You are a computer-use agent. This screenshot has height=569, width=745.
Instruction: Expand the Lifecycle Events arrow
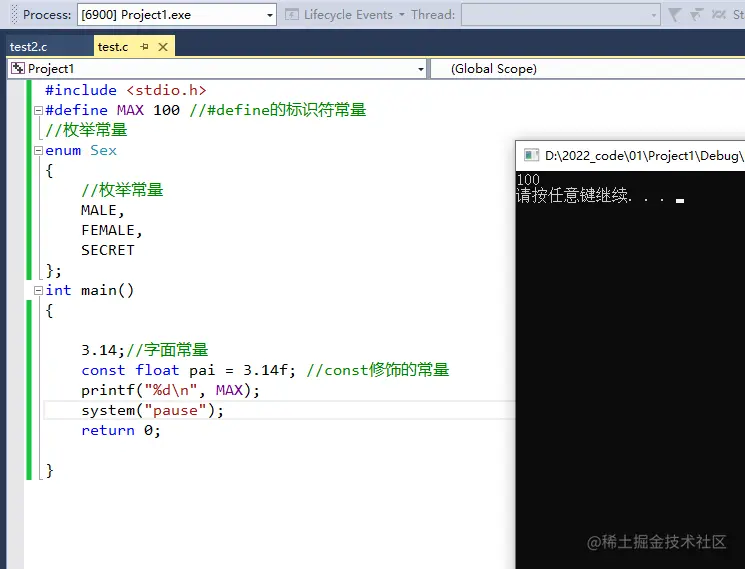click(x=402, y=15)
